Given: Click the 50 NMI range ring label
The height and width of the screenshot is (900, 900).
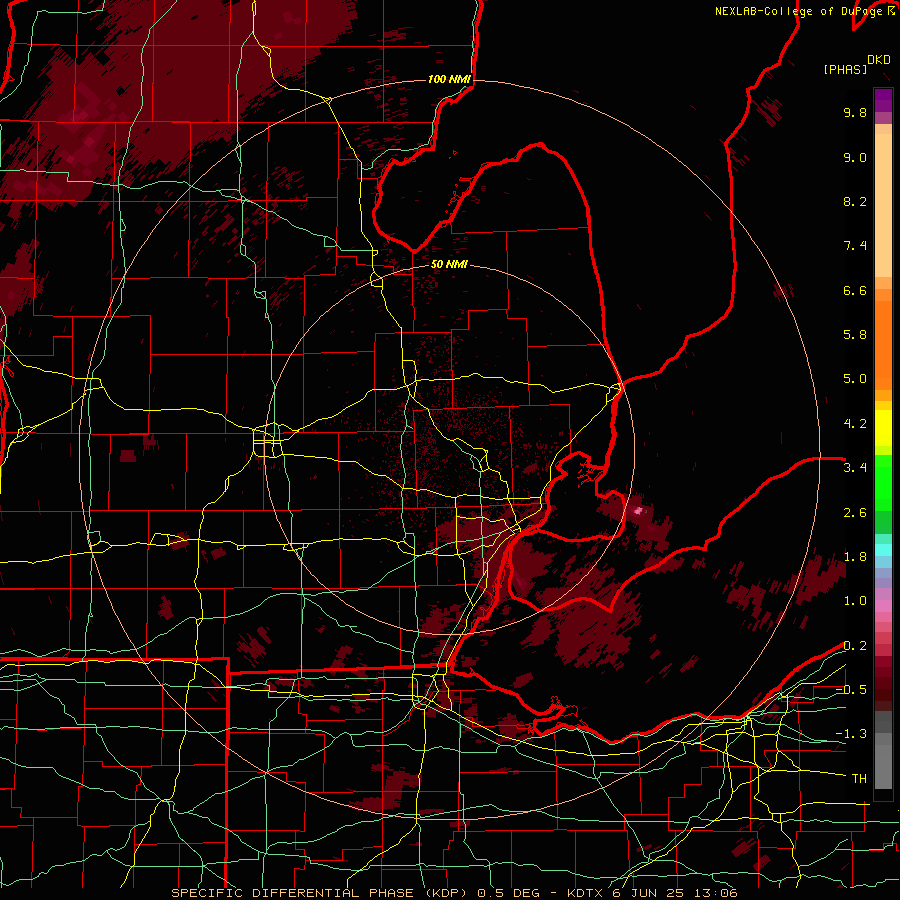Looking at the screenshot, I should click(x=449, y=264).
